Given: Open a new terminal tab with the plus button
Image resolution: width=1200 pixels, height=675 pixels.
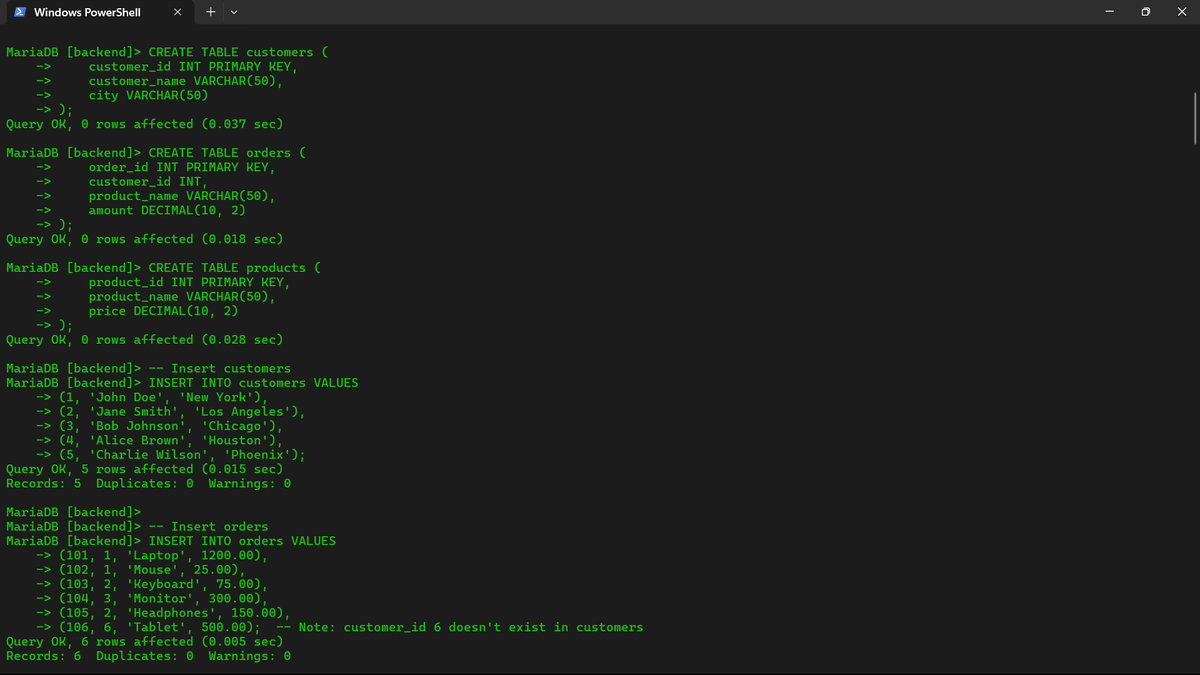Looking at the screenshot, I should coord(210,12).
